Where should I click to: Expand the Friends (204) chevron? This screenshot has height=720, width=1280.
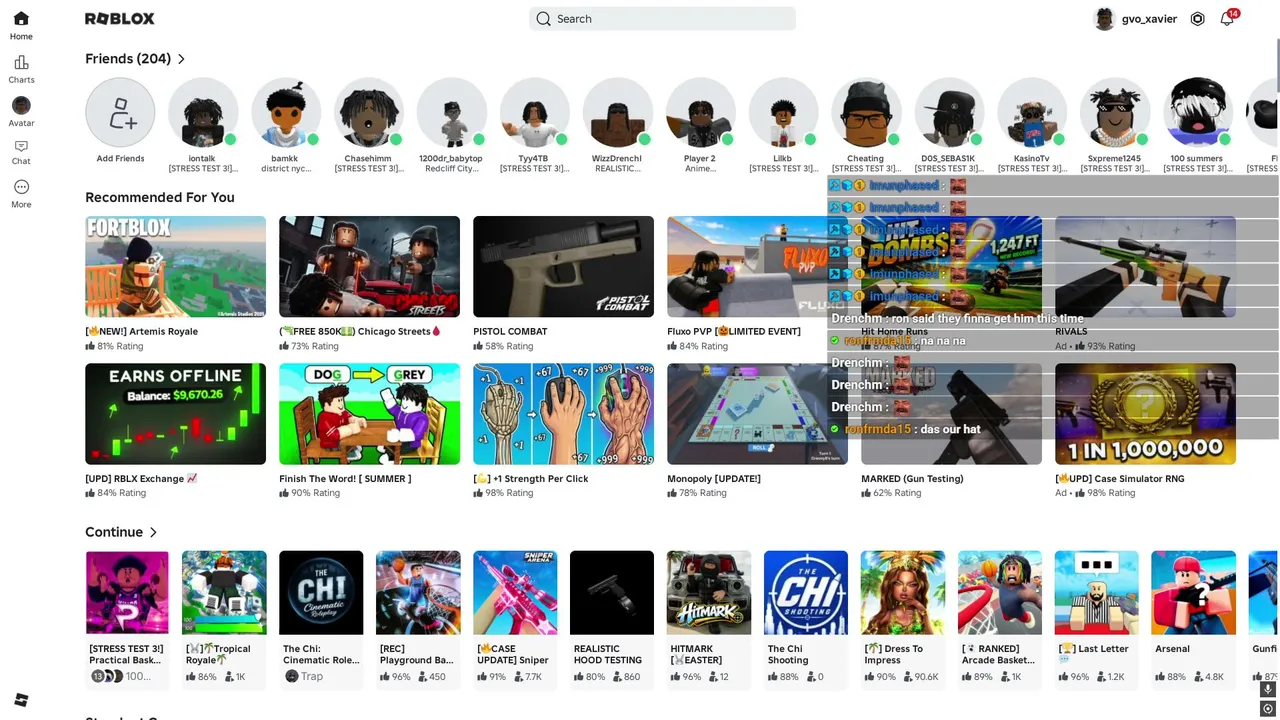tap(181, 59)
